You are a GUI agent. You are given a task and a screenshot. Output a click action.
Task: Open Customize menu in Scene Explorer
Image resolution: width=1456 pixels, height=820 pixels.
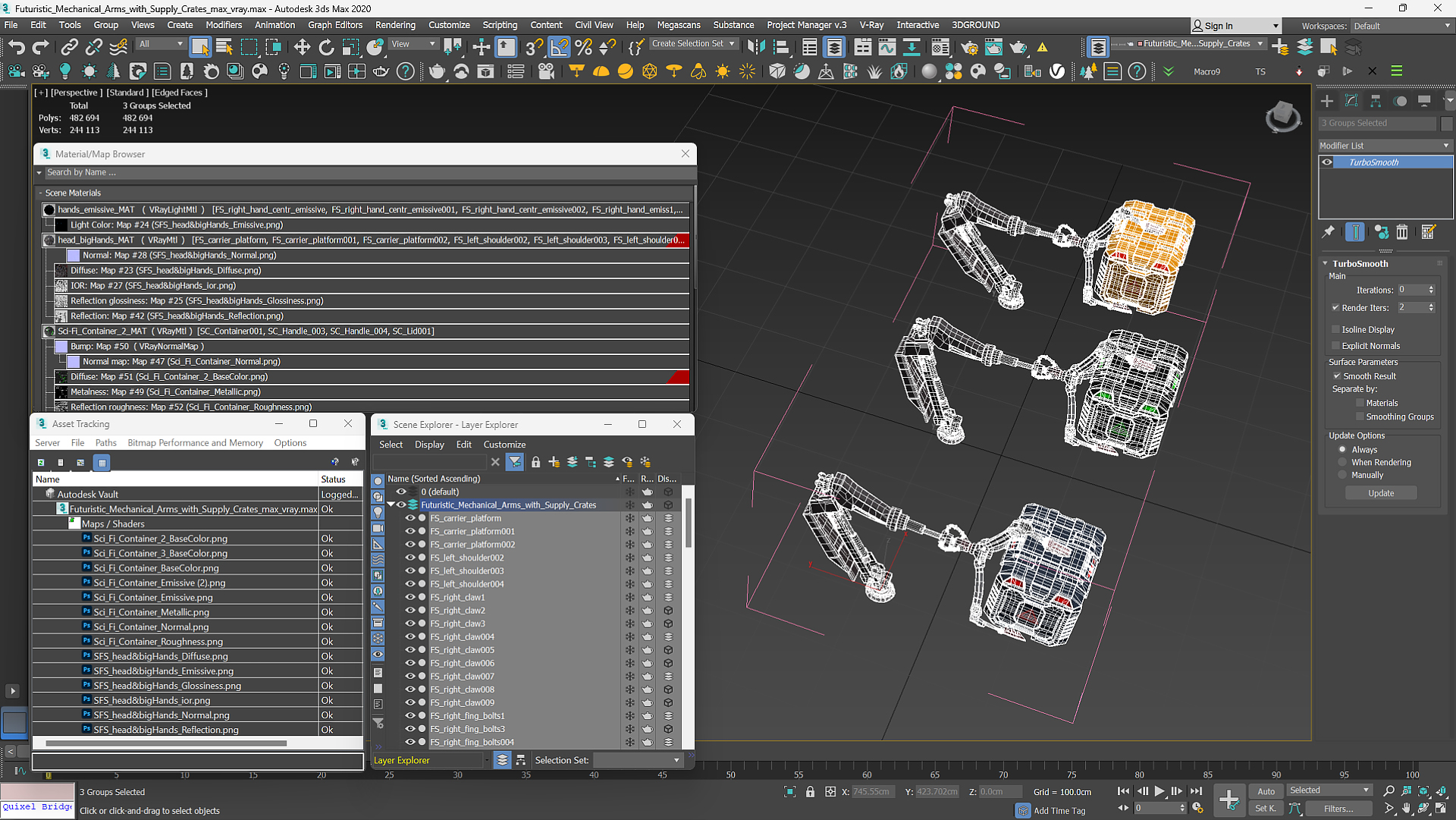(x=504, y=445)
